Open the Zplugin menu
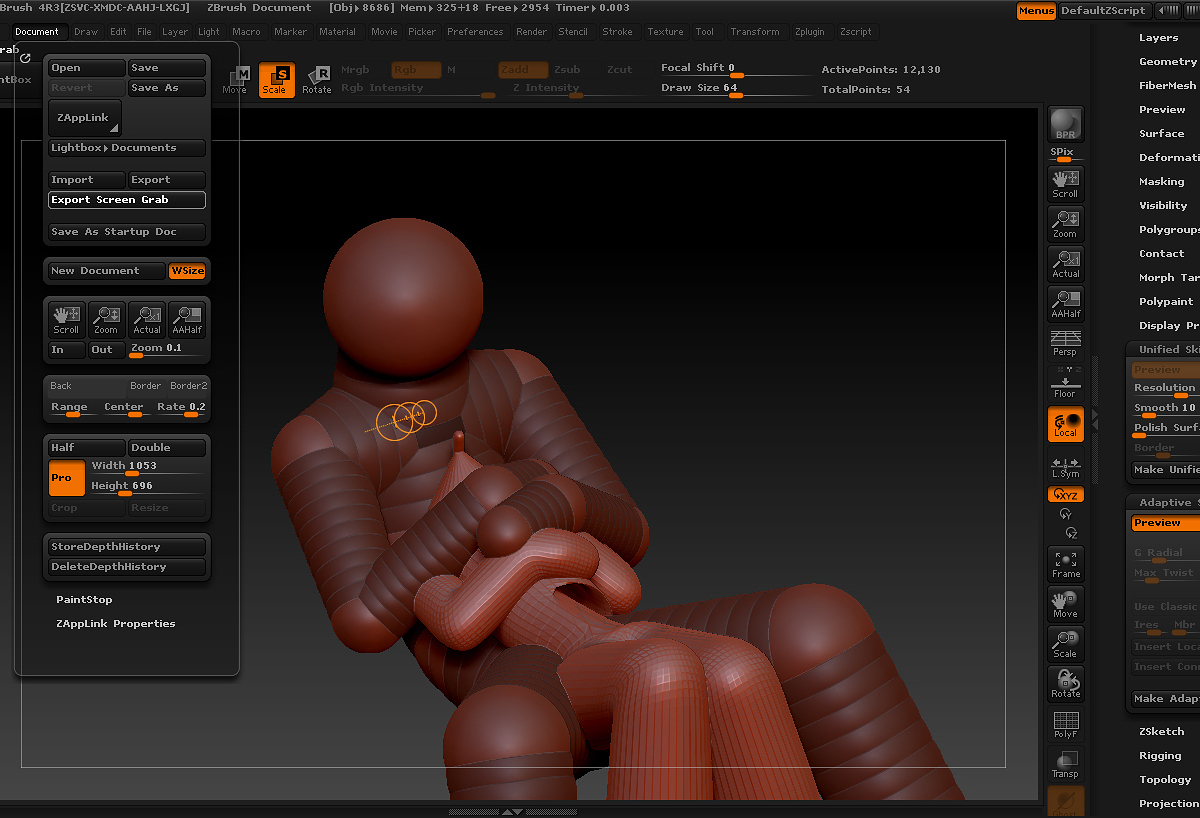This screenshot has height=818, width=1200. click(x=809, y=32)
